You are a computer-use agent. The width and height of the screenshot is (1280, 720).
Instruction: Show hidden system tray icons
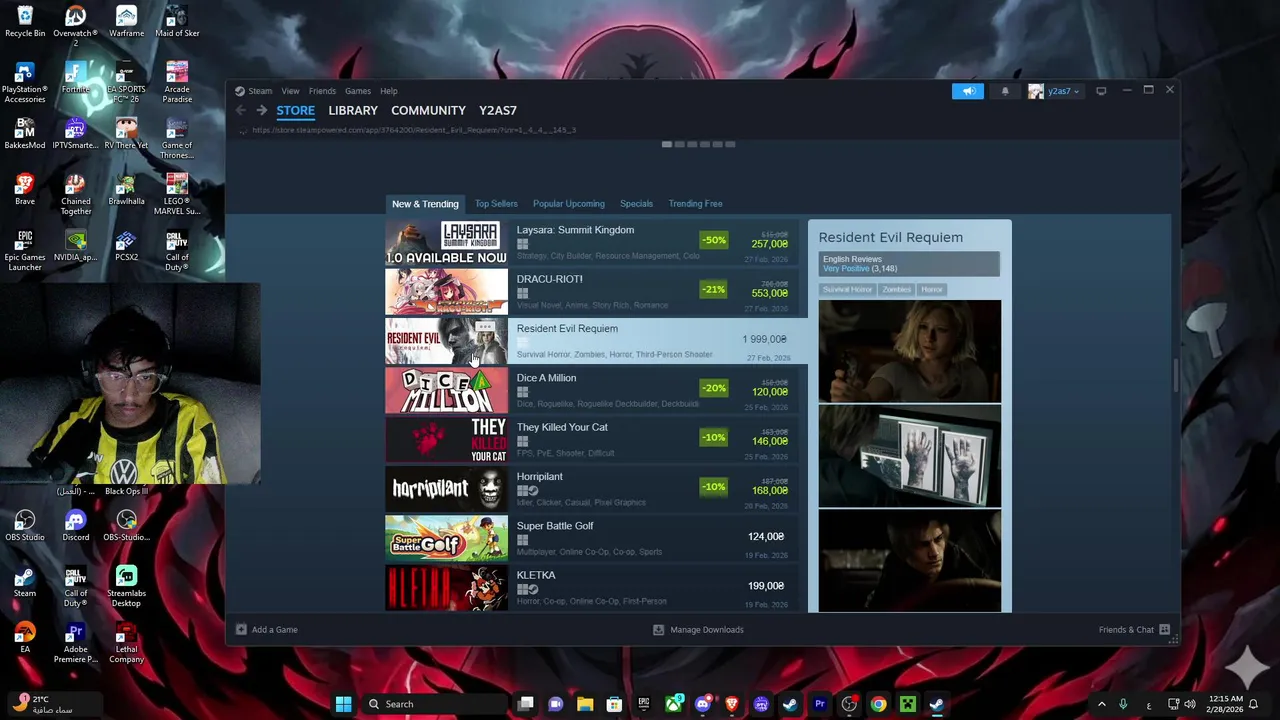pos(1102,704)
